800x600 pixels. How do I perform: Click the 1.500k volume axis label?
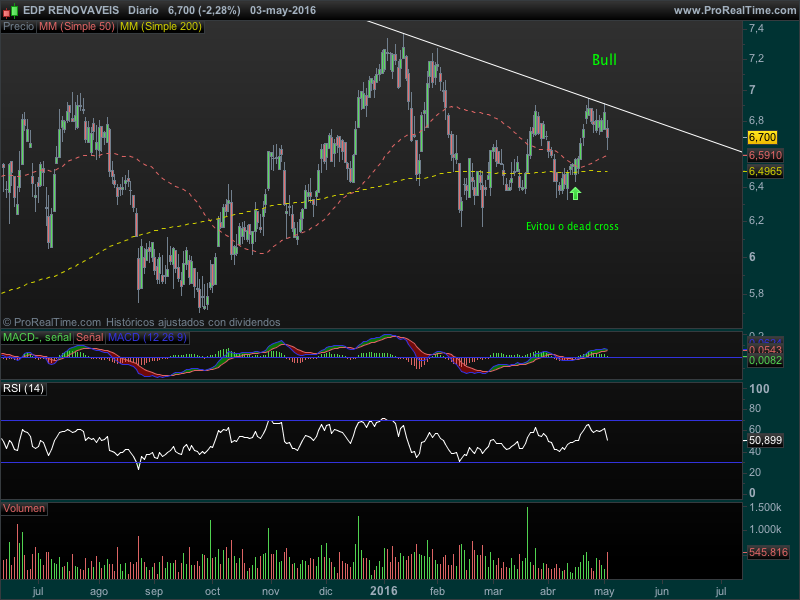click(x=765, y=508)
